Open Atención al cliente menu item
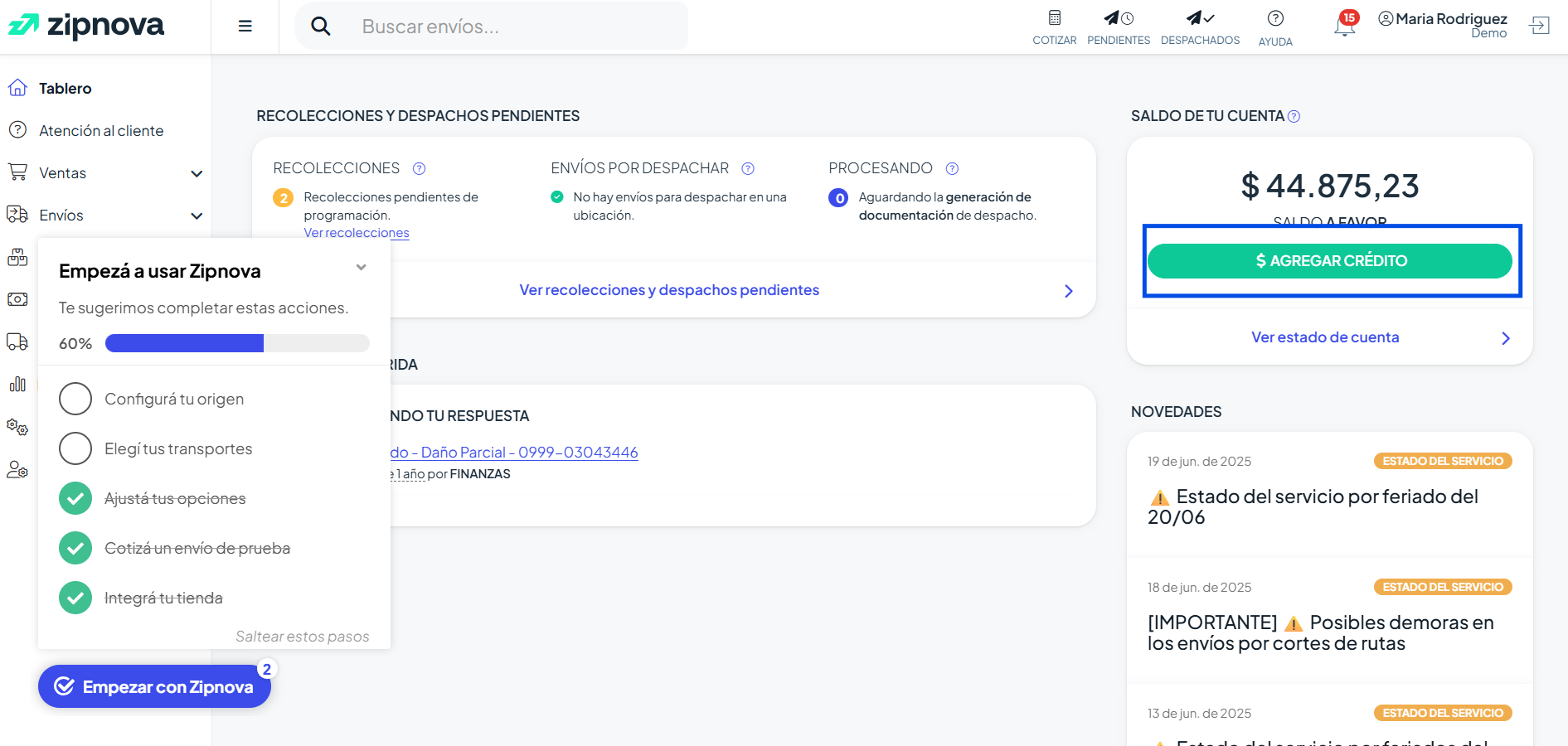The image size is (1568, 746). [101, 130]
